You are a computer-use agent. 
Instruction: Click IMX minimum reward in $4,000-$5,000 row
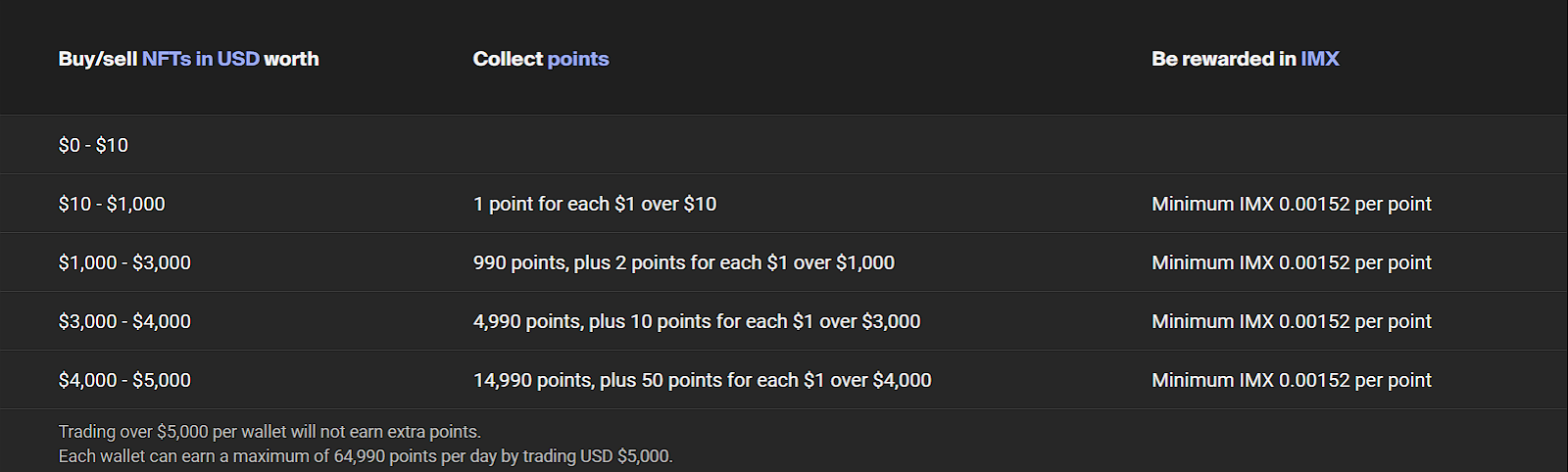point(1291,380)
